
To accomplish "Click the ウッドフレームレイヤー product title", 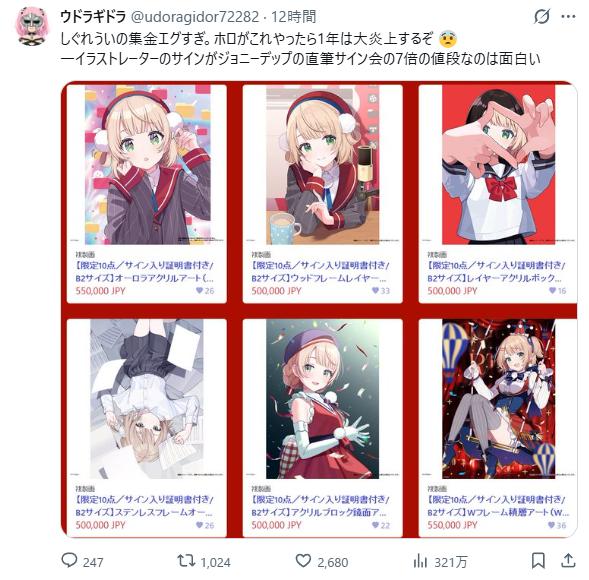I will click(319, 278).
